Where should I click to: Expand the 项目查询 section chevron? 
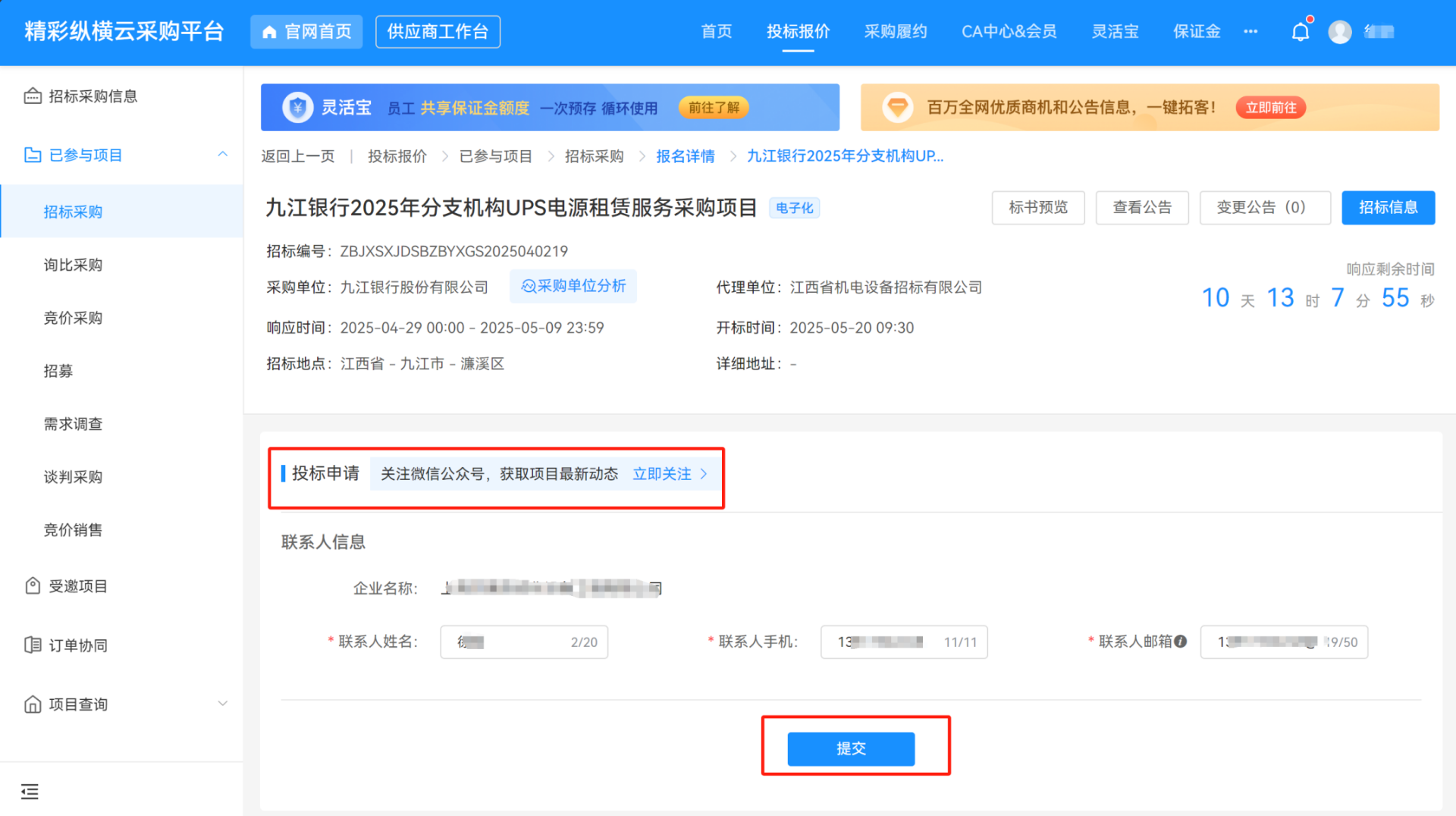pos(222,704)
